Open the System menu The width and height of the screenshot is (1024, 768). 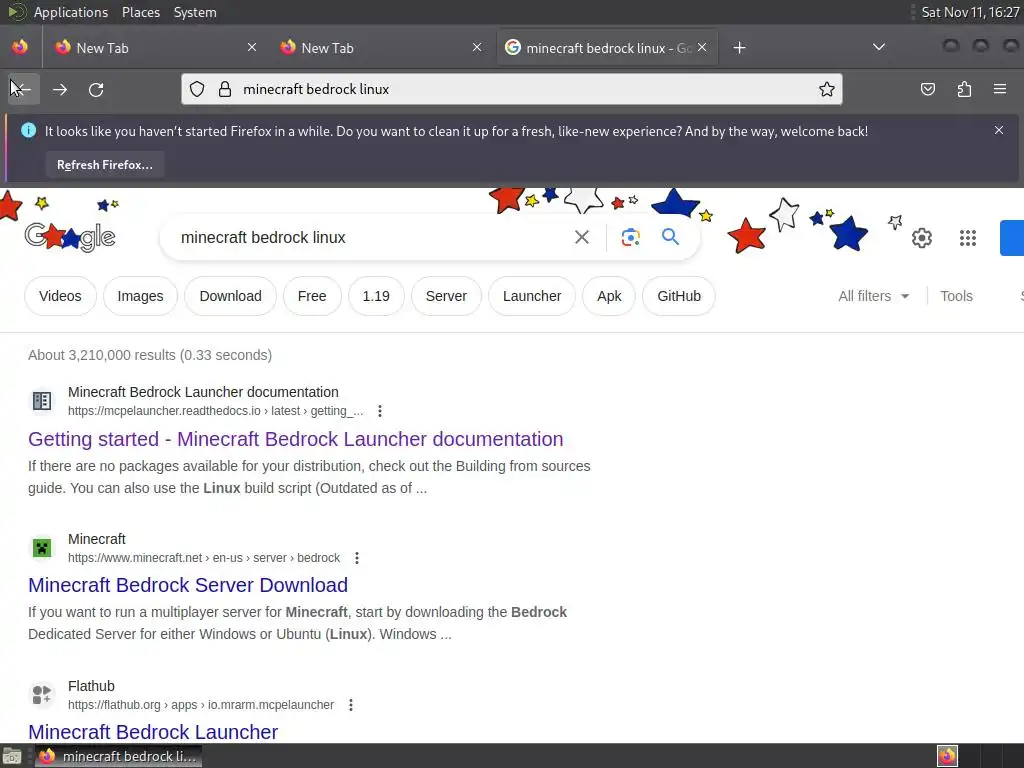click(x=195, y=12)
